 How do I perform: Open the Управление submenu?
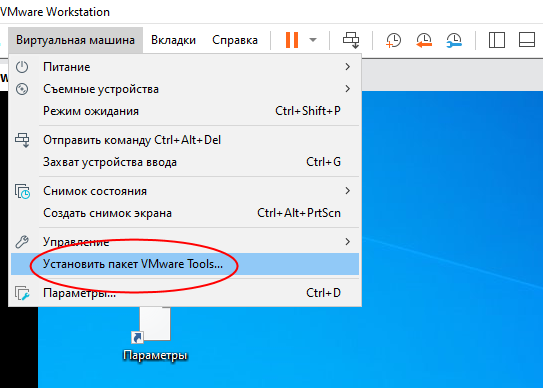pyautogui.click(x=185, y=242)
